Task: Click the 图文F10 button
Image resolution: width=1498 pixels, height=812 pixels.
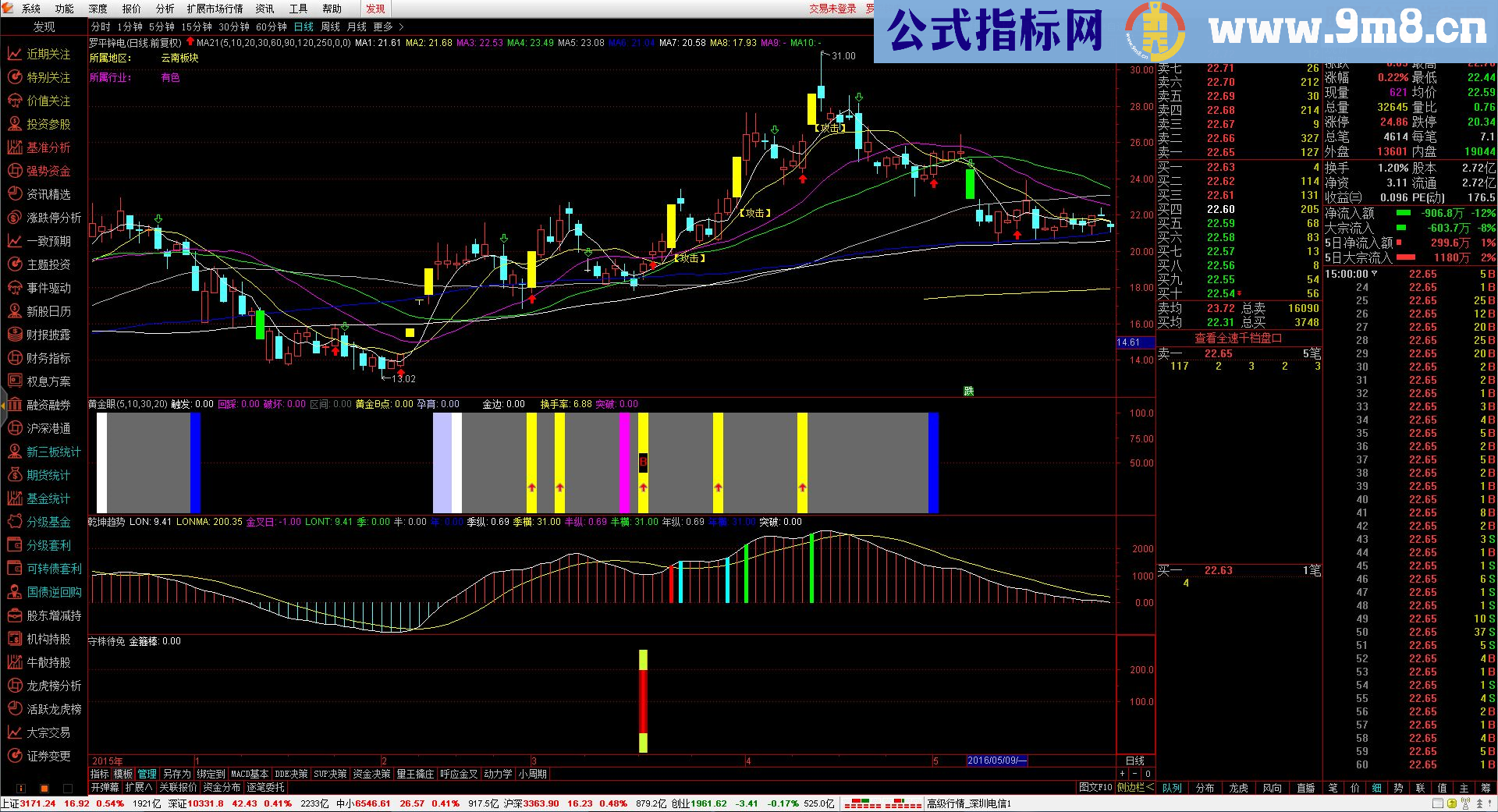Action: 1095,788
